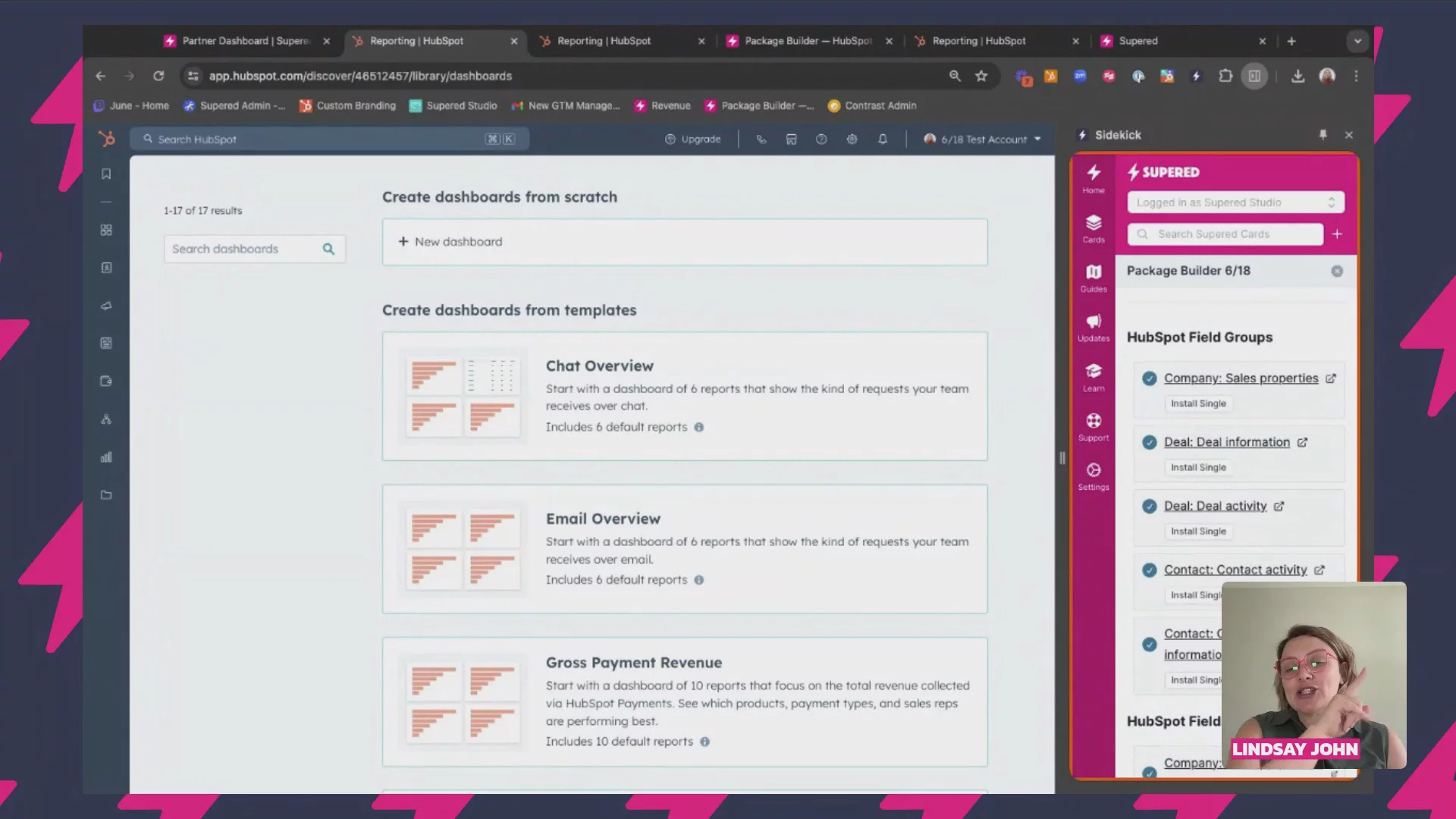Open the Supered Studio bookmark
Image resolution: width=1456 pixels, height=819 pixels.
[x=453, y=105]
